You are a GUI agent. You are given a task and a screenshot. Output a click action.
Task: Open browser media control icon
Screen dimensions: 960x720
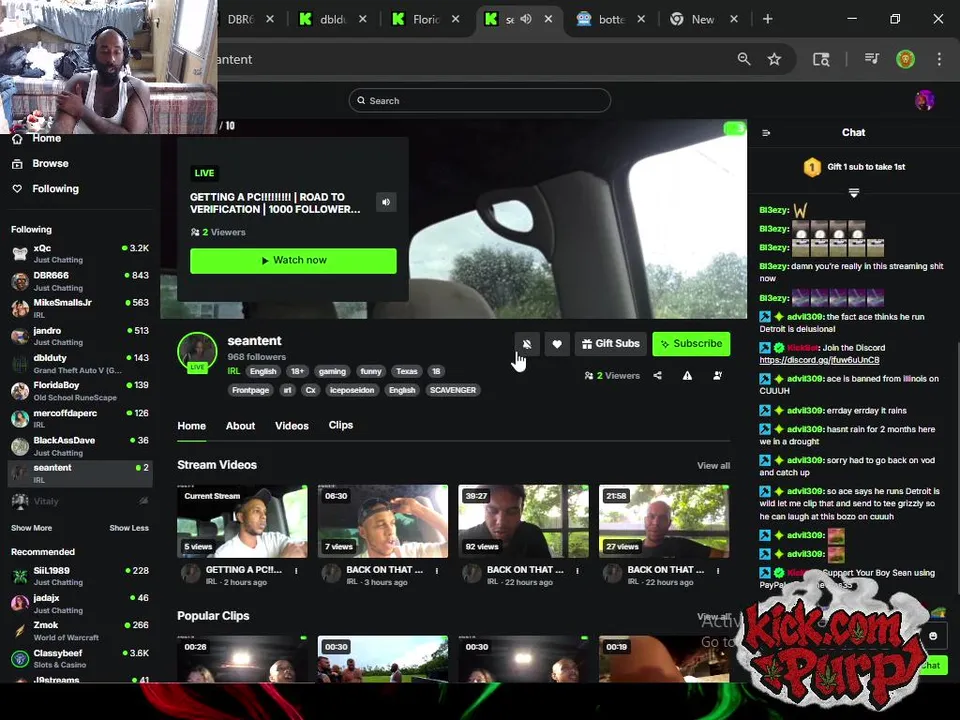(871, 59)
